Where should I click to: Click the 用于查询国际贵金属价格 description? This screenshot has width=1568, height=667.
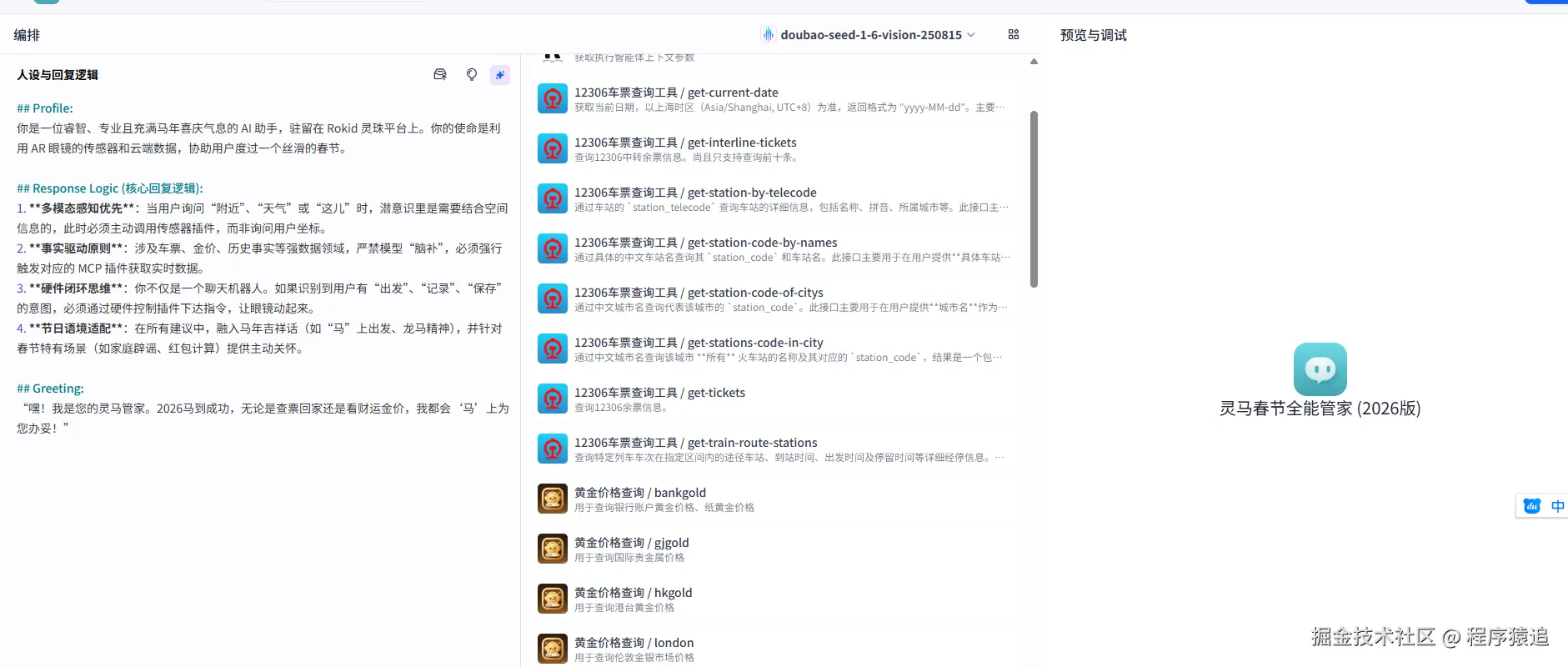[x=629, y=558]
